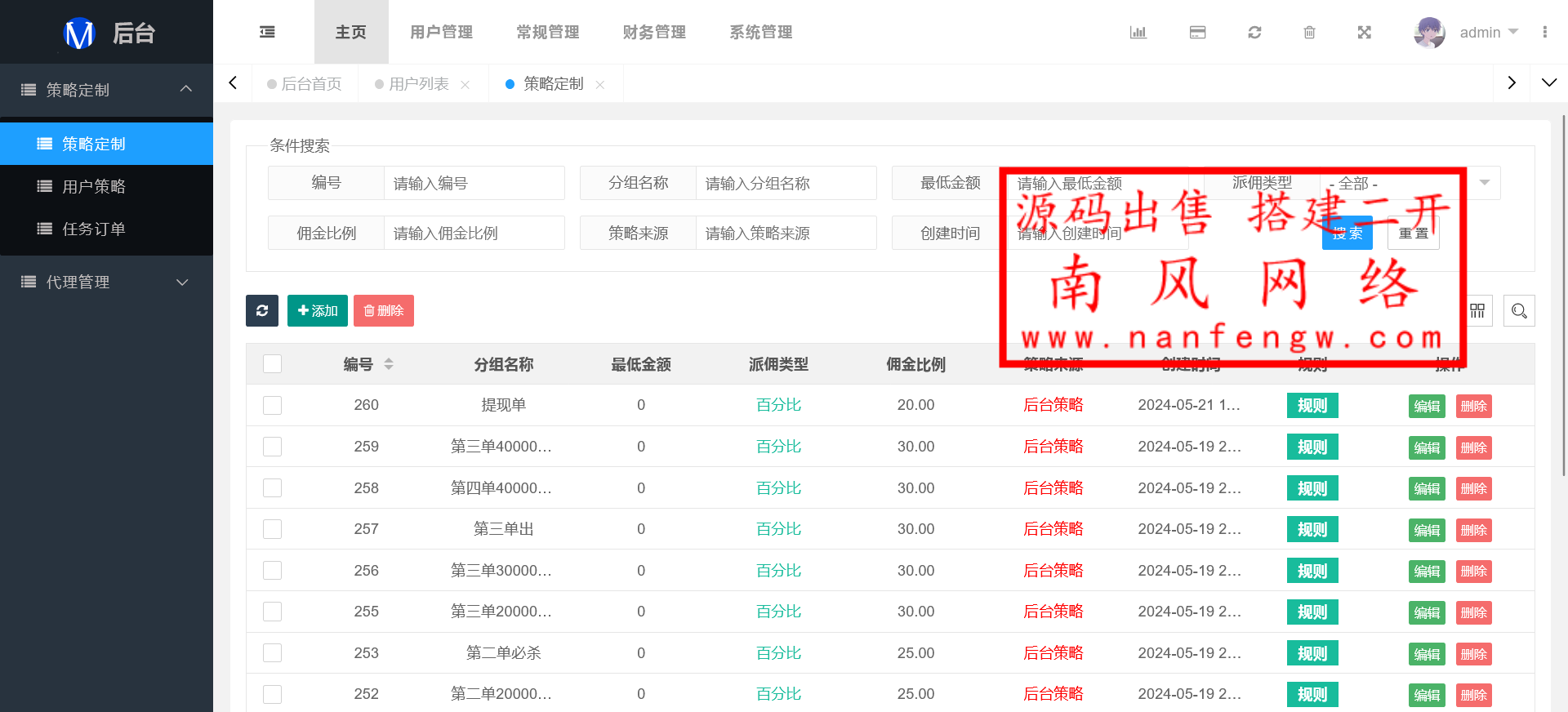The width and height of the screenshot is (1568, 712).
Task: Toggle fullscreen with the expand icon
Action: pos(1364,33)
